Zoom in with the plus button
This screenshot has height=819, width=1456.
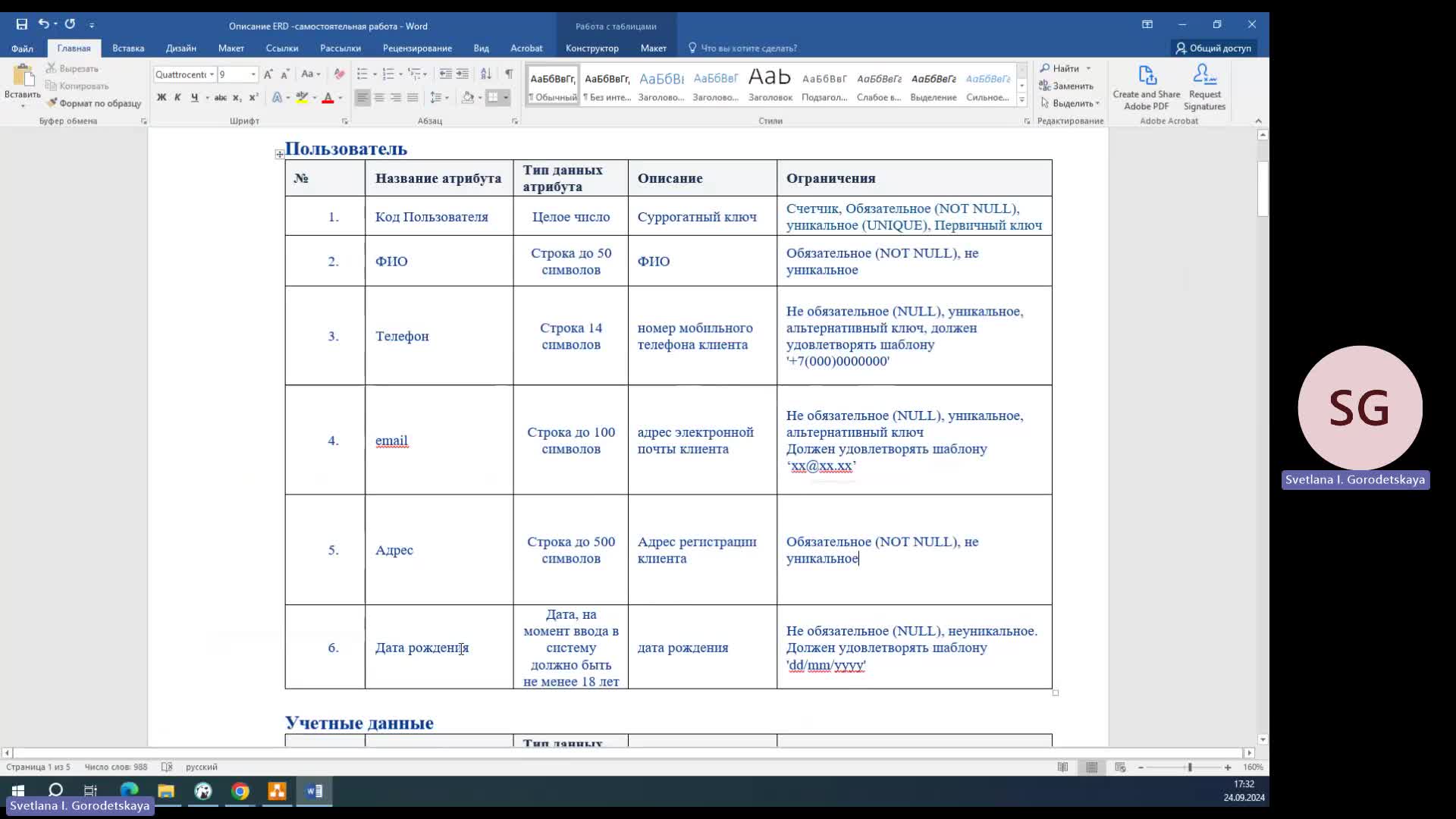click(x=1228, y=767)
